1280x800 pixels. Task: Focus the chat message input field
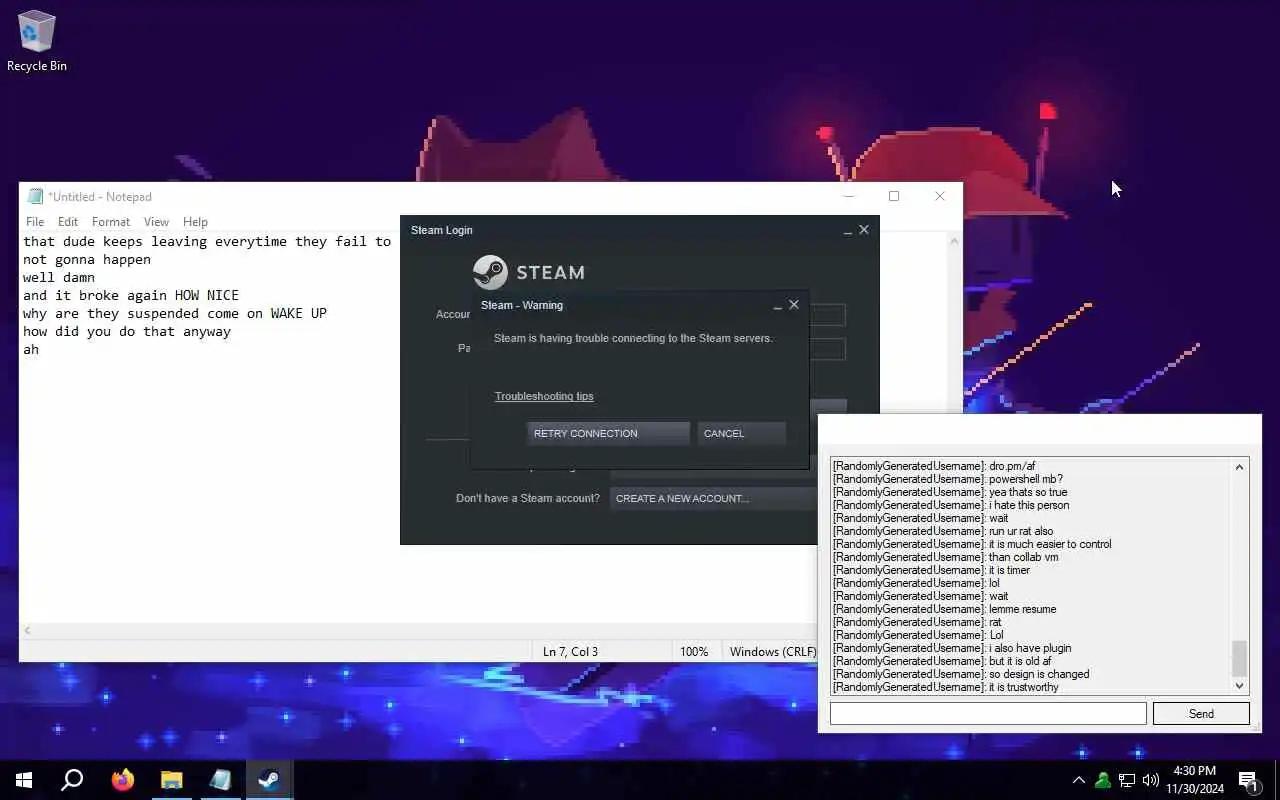point(988,713)
